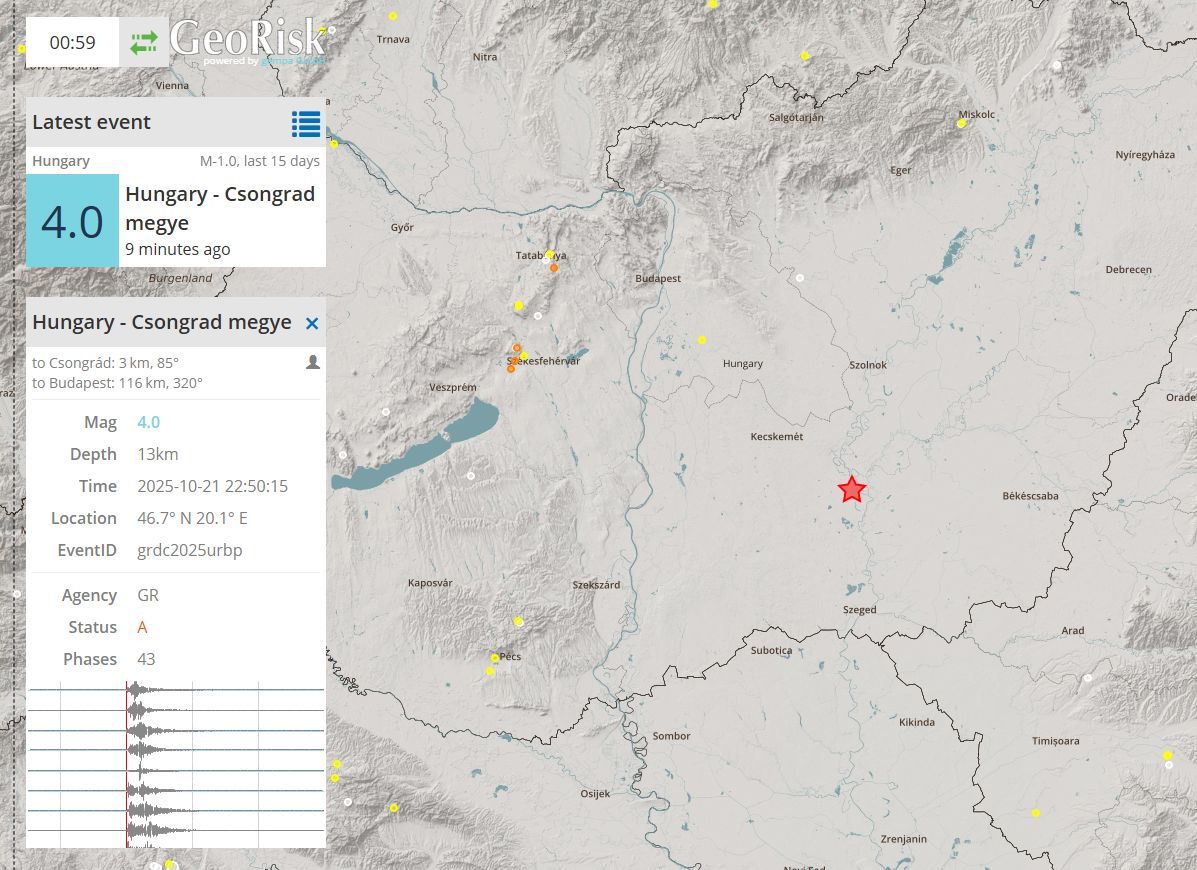This screenshot has width=1197, height=870.
Task: Open the seismogram waveform preview
Action: pyautogui.click(x=176, y=765)
